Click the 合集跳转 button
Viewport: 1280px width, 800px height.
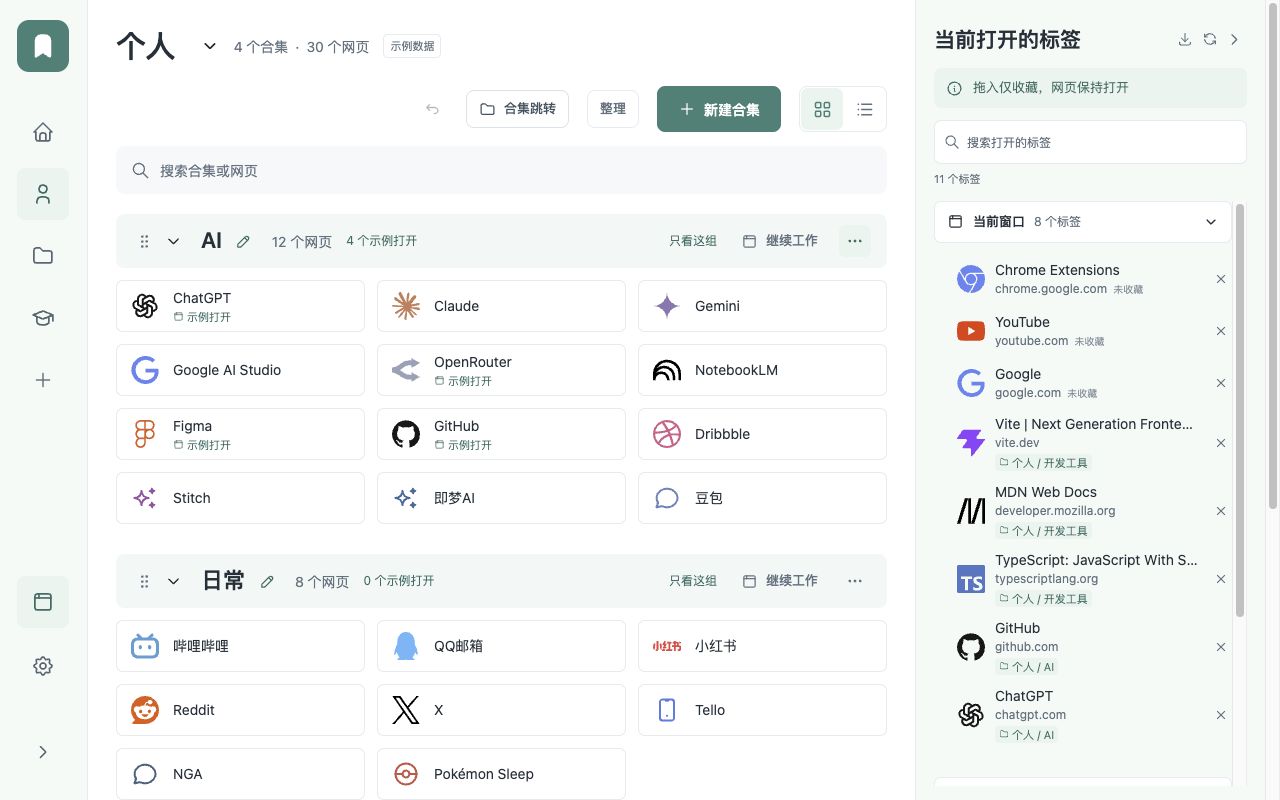pyautogui.click(x=517, y=109)
